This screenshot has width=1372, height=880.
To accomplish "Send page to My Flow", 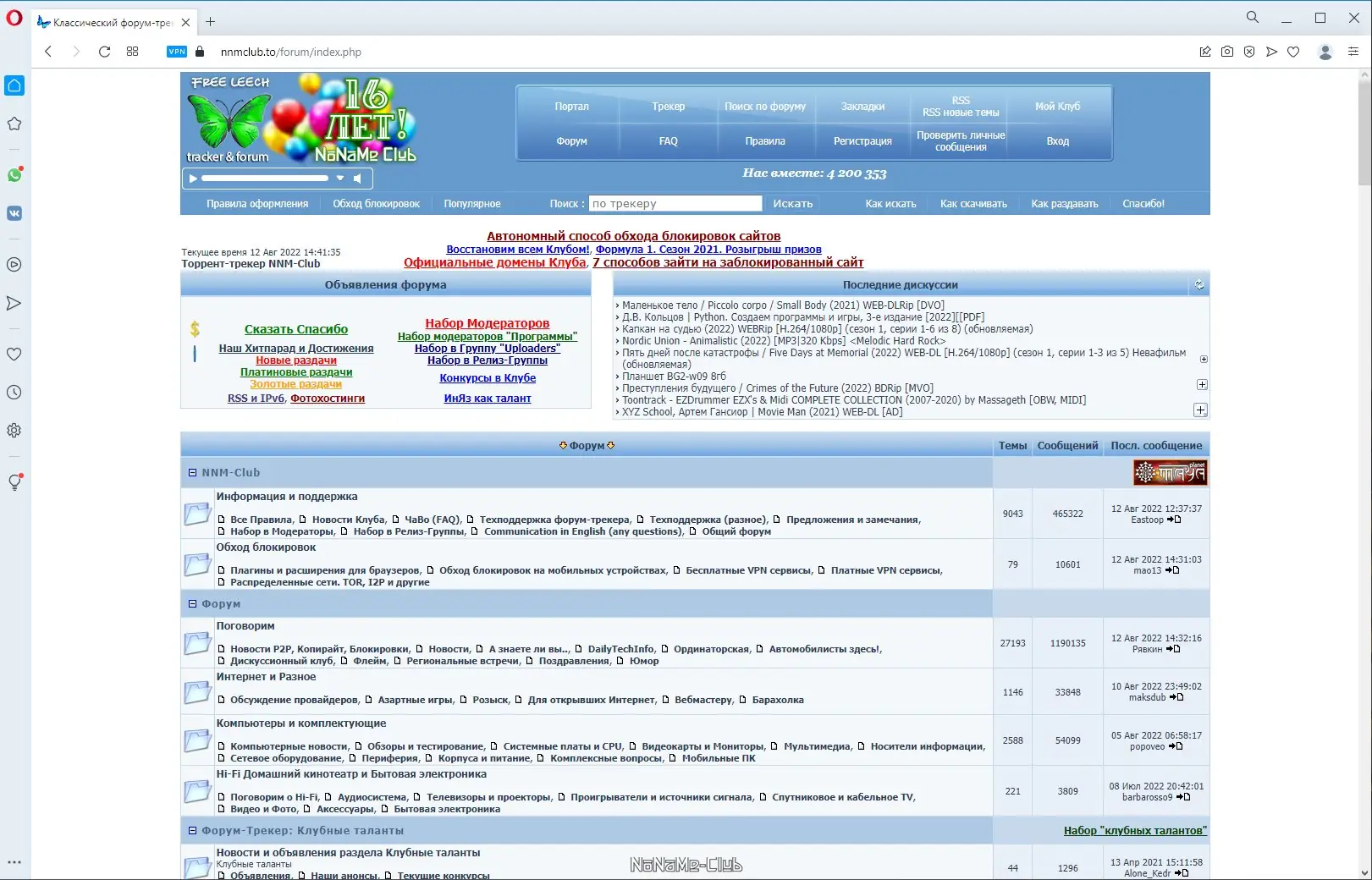I will [1271, 52].
